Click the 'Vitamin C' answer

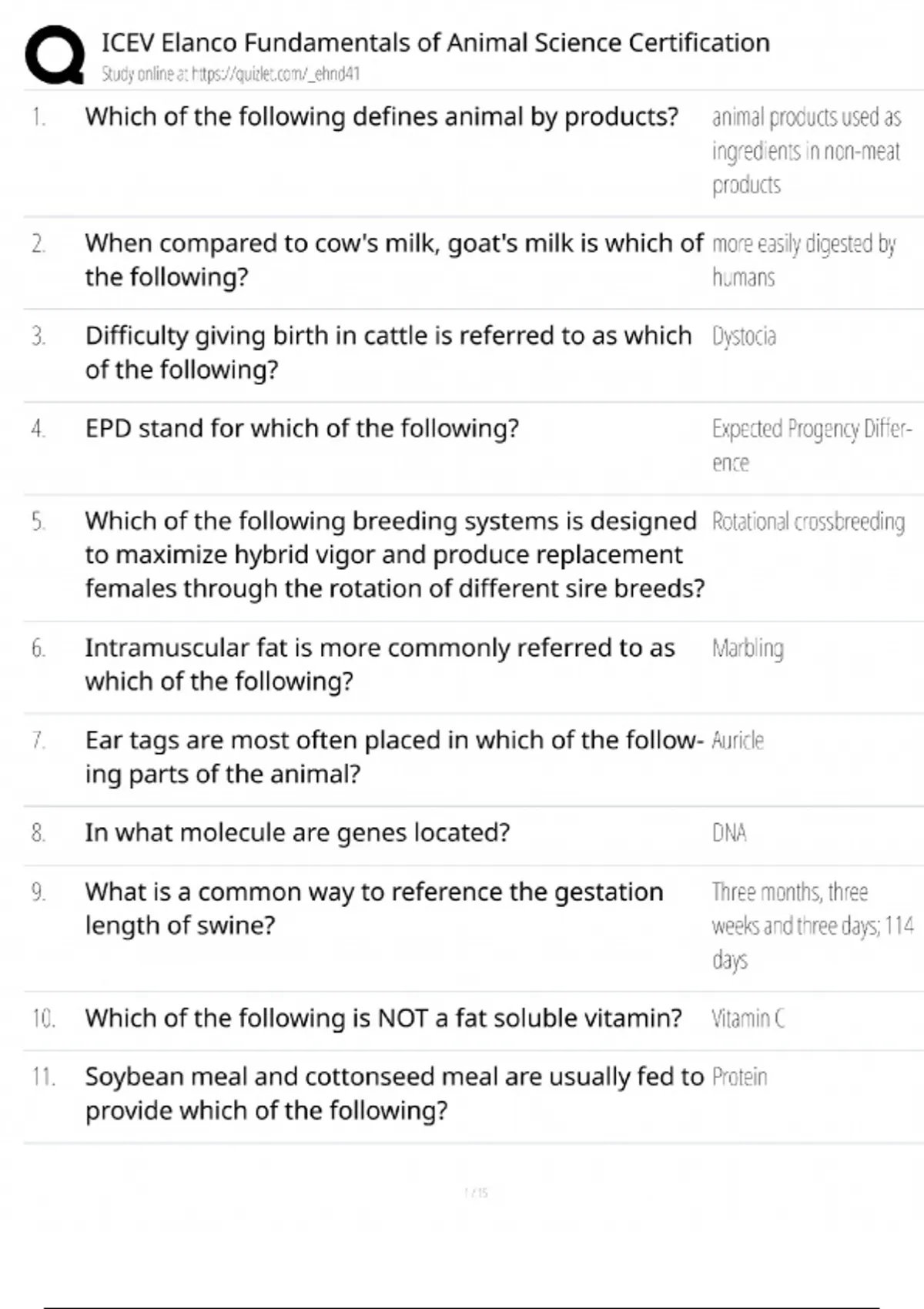[748, 1019]
